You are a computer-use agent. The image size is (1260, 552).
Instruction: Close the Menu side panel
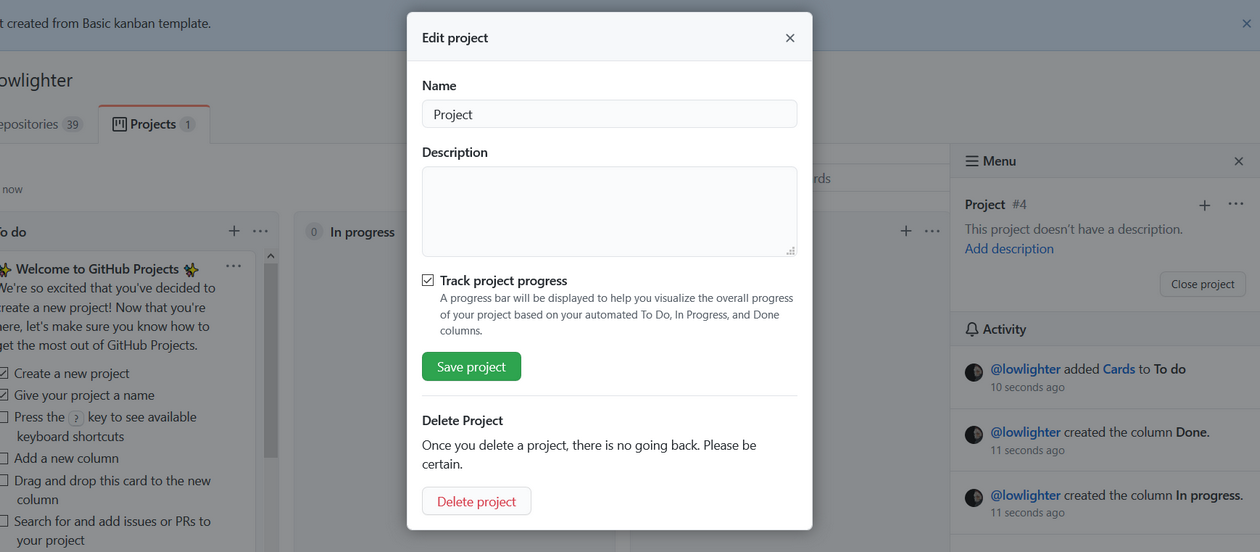[1239, 161]
